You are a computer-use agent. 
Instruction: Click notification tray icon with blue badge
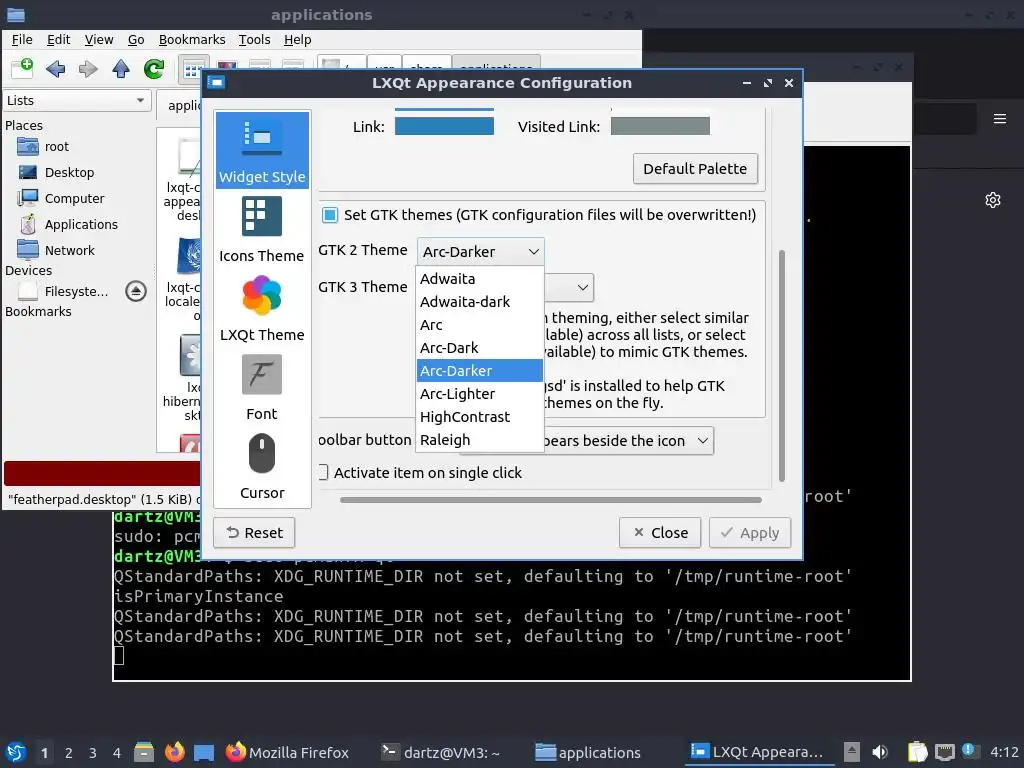970,751
